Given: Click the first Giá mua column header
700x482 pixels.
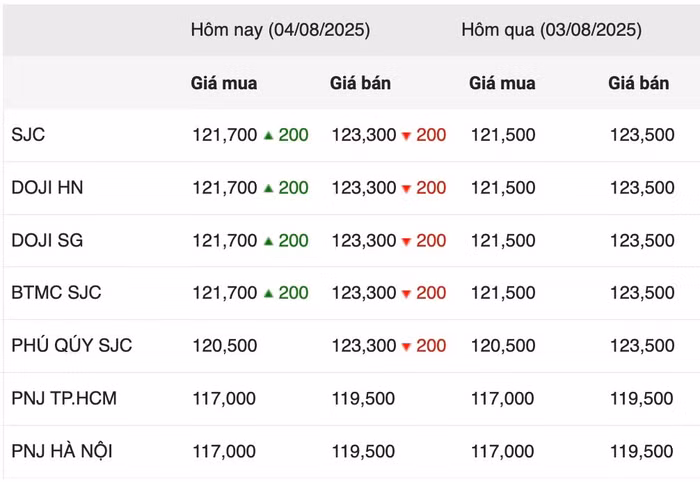Looking at the screenshot, I should (224, 83).
